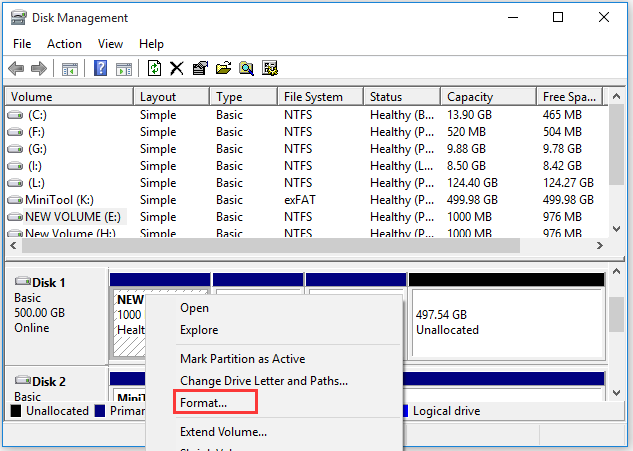Show/hide action pane toolbar icon
Screen dimensions: 633x451
point(124,69)
